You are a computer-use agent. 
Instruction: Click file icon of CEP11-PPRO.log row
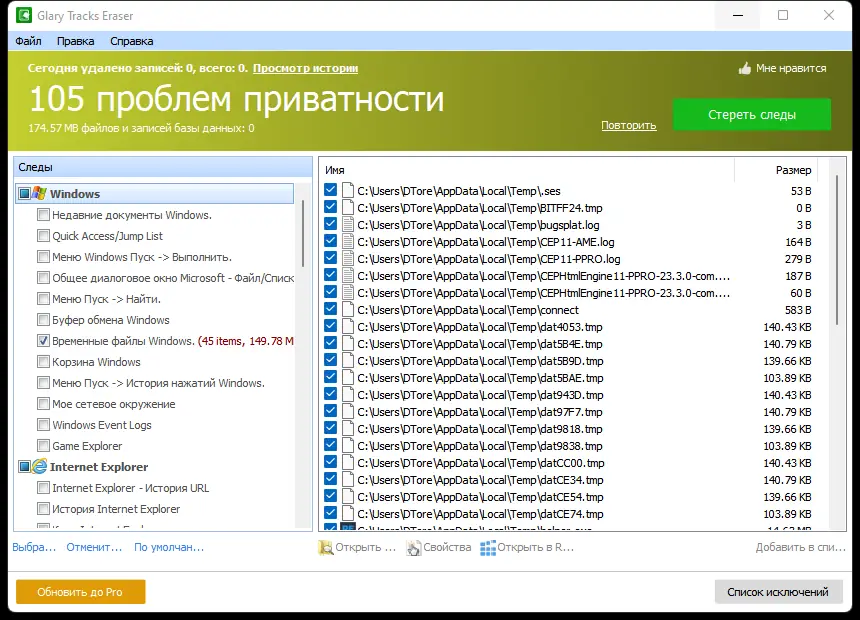pyautogui.click(x=348, y=258)
